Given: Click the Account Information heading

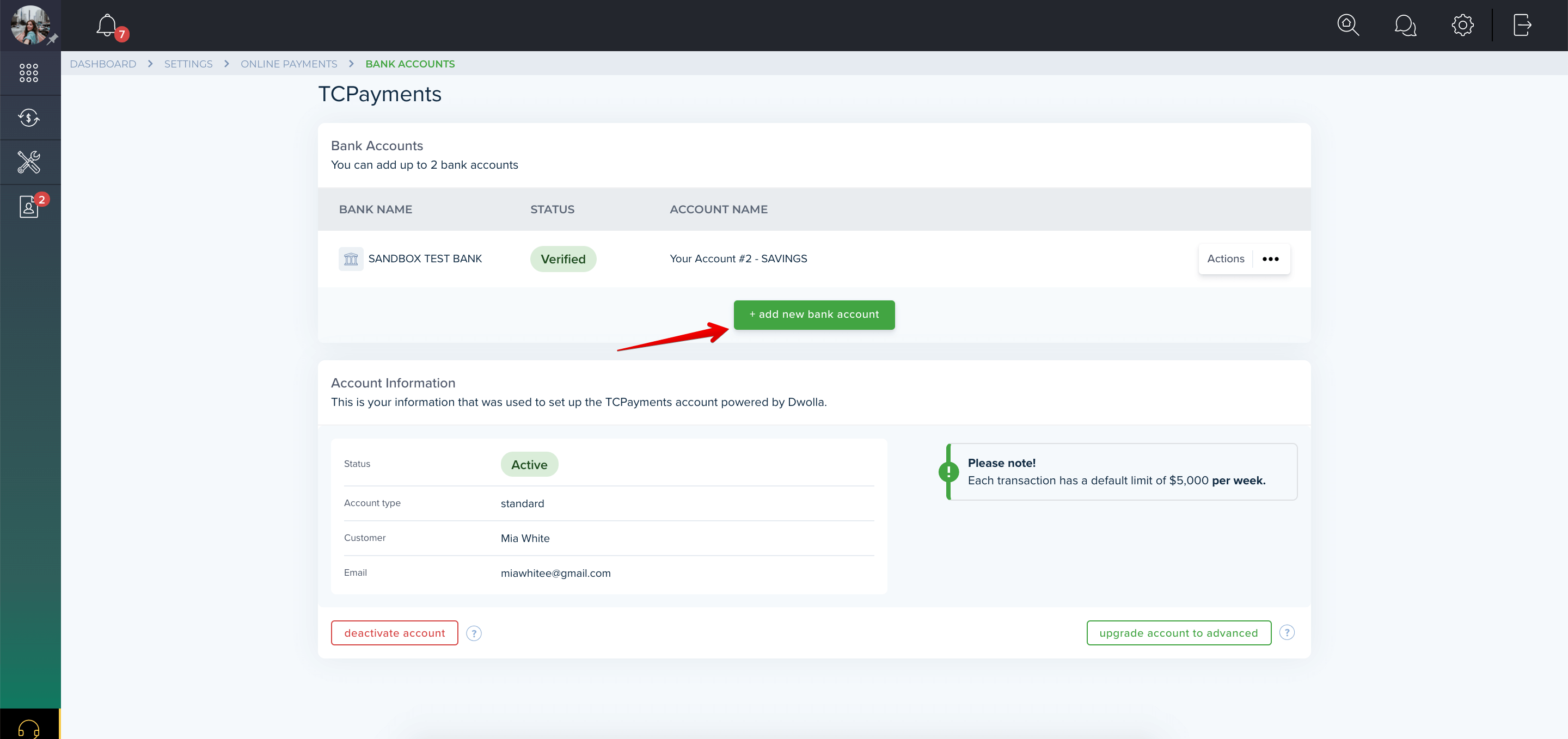Looking at the screenshot, I should (x=393, y=383).
